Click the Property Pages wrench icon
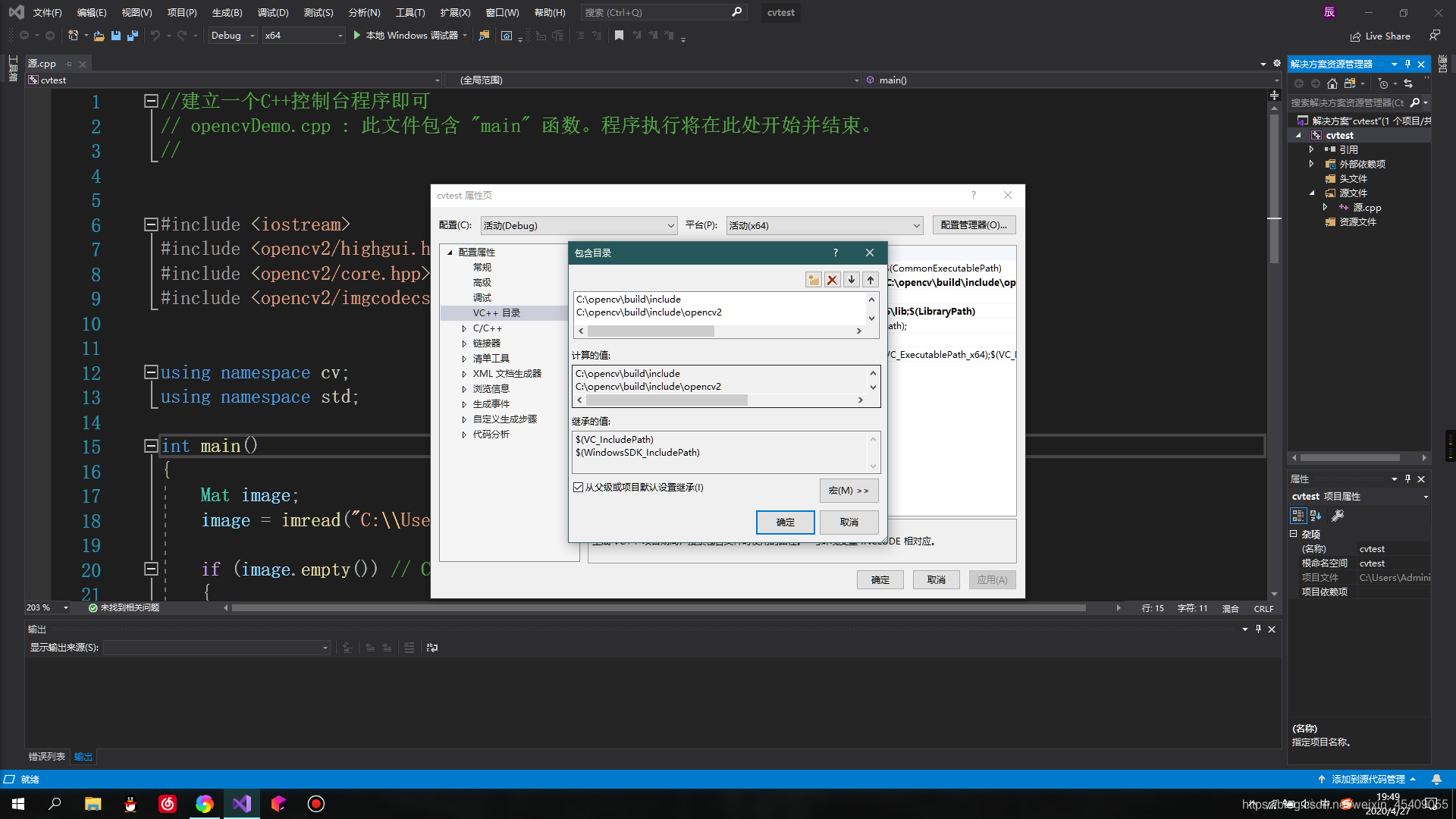 click(1338, 516)
